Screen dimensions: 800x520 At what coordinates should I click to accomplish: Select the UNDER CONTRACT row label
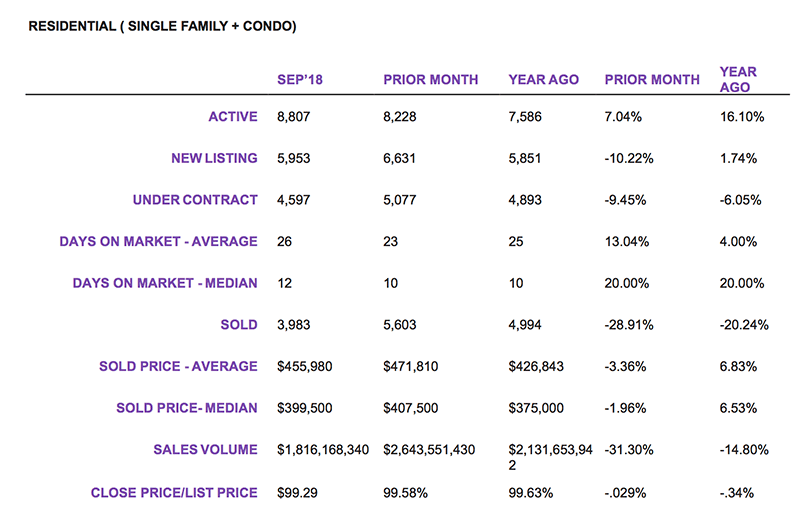(x=195, y=200)
